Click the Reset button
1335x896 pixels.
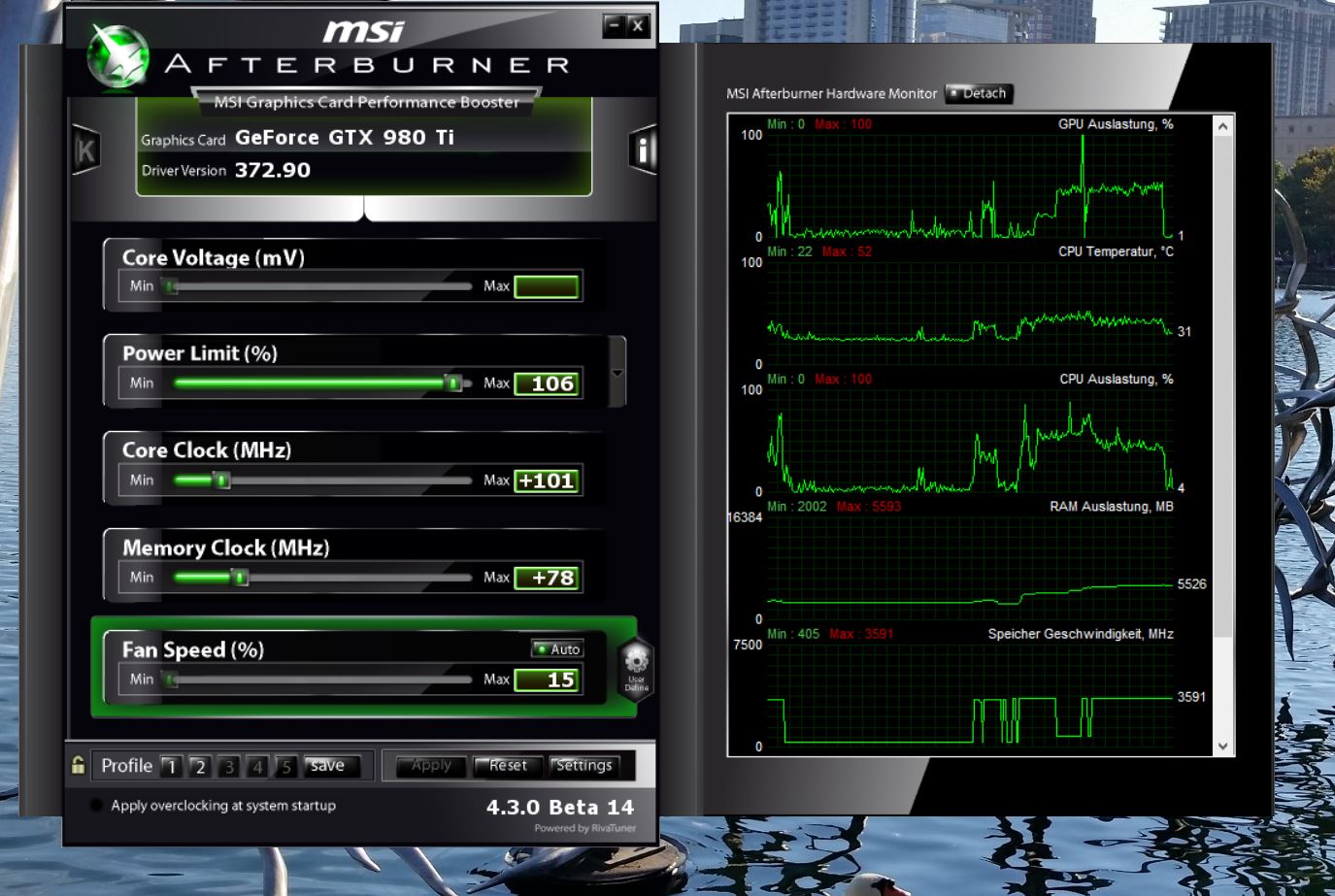(508, 766)
